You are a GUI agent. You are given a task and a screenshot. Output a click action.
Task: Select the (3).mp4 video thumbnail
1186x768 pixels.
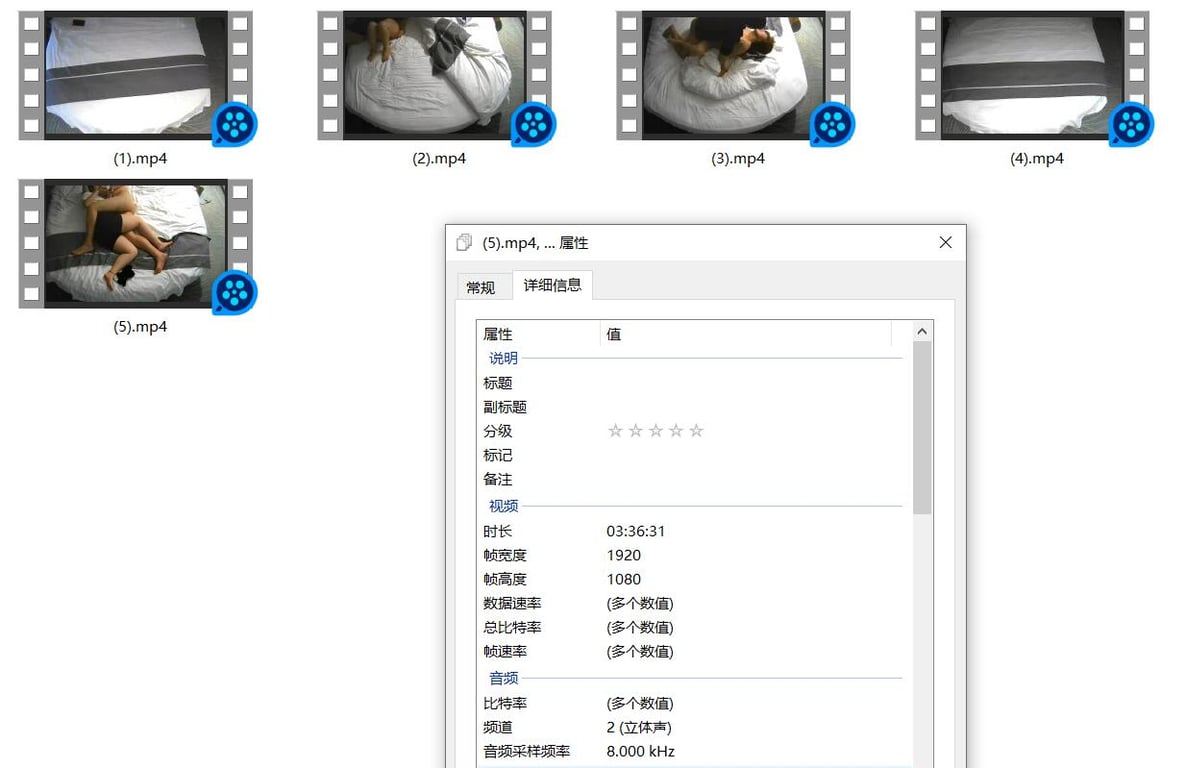[x=734, y=76]
